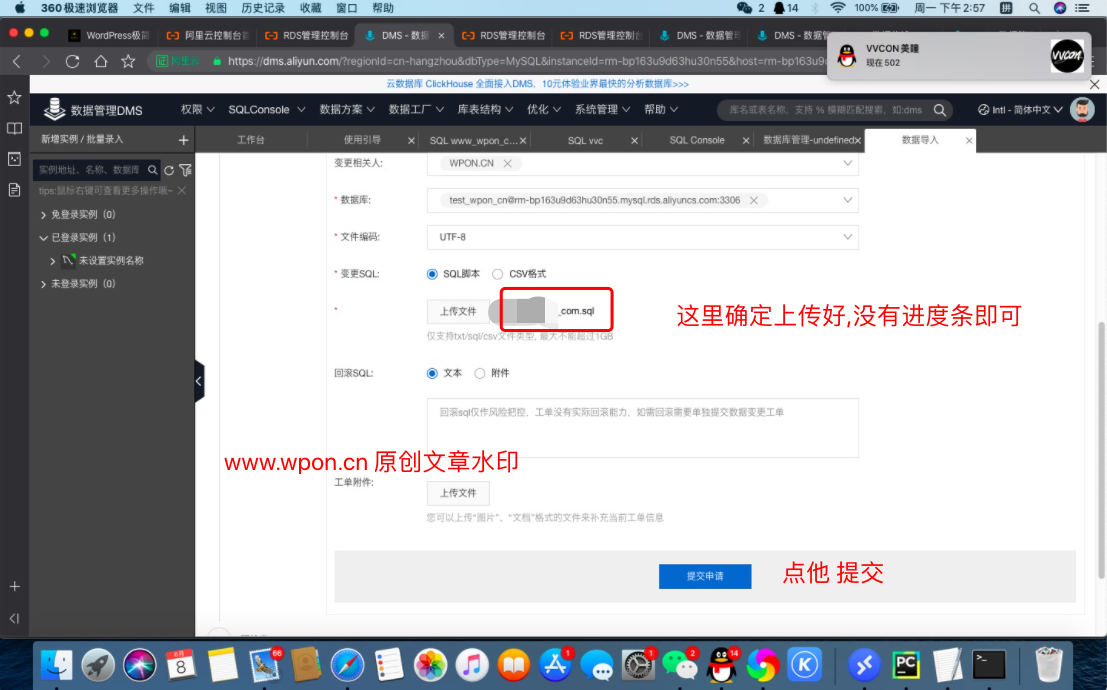This screenshot has height=690, width=1107.
Task: Open Finder from the dock
Action: [x=56, y=665]
